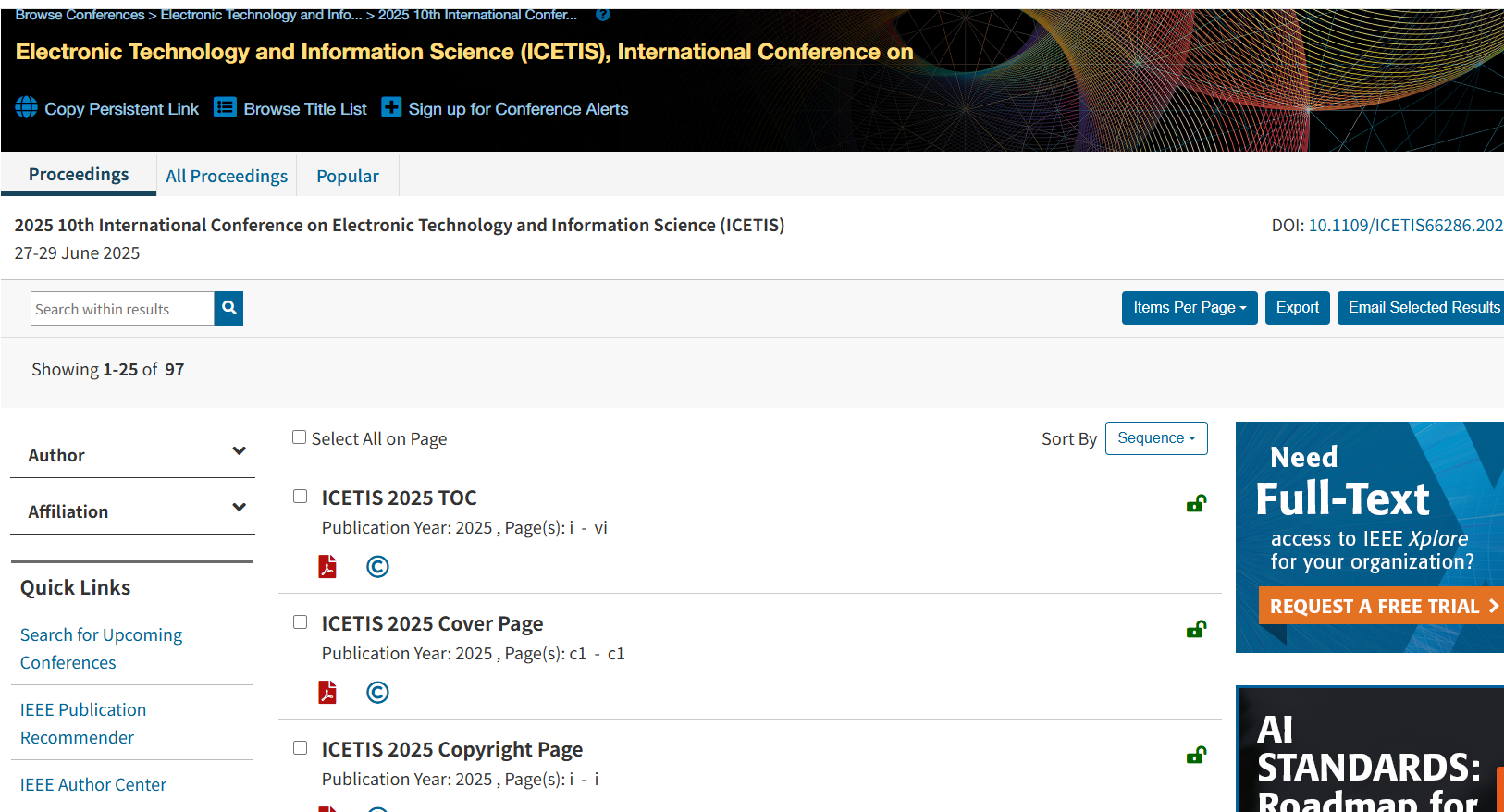Click Copy Persistent Link

pos(122,109)
